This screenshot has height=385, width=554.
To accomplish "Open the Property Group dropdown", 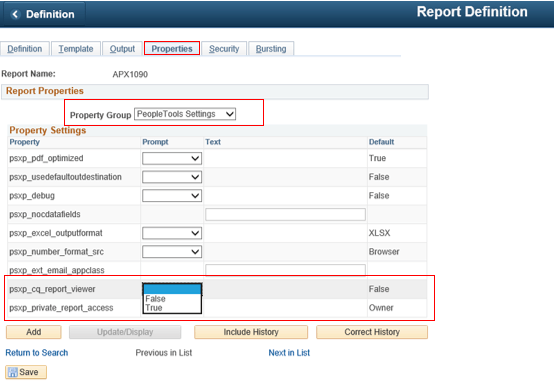I will pyautogui.click(x=185, y=114).
